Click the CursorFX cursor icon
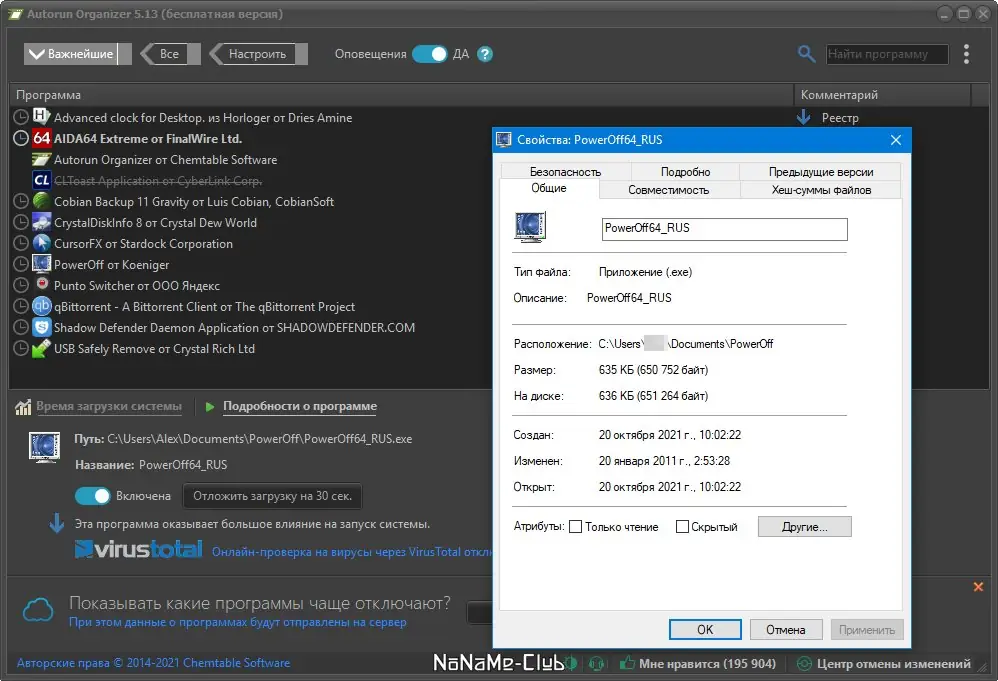 (41, 243)
